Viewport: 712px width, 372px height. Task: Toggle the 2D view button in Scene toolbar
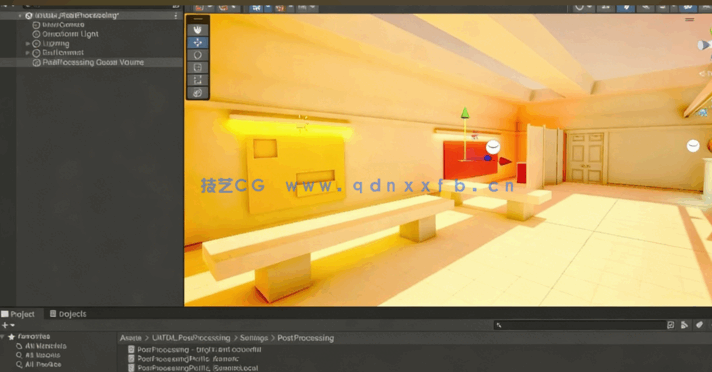click(x=606, y=8)
